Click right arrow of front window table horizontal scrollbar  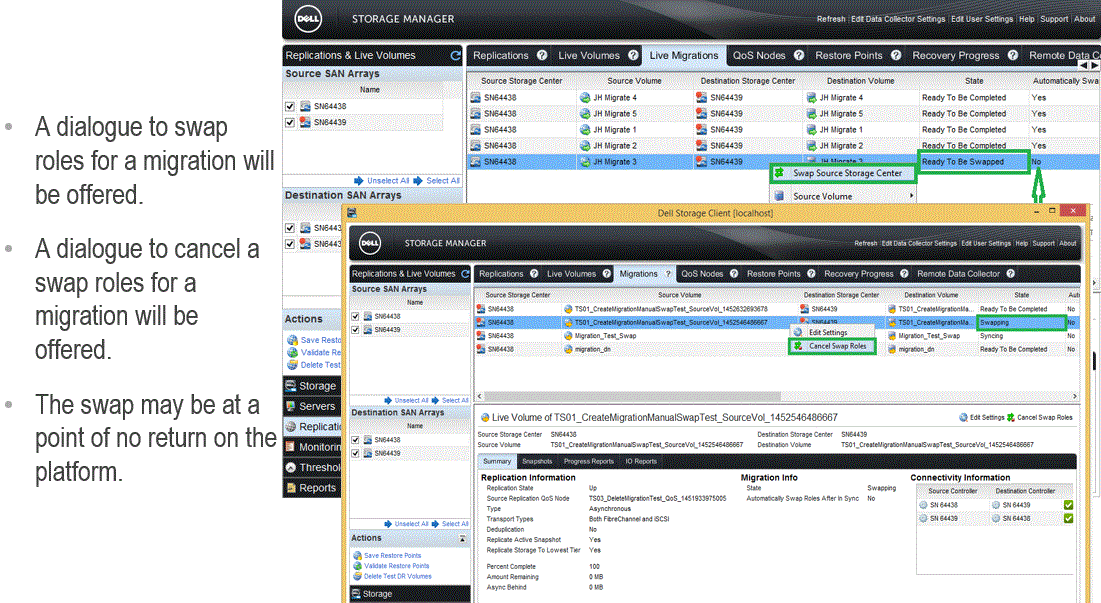point(1074,396)
